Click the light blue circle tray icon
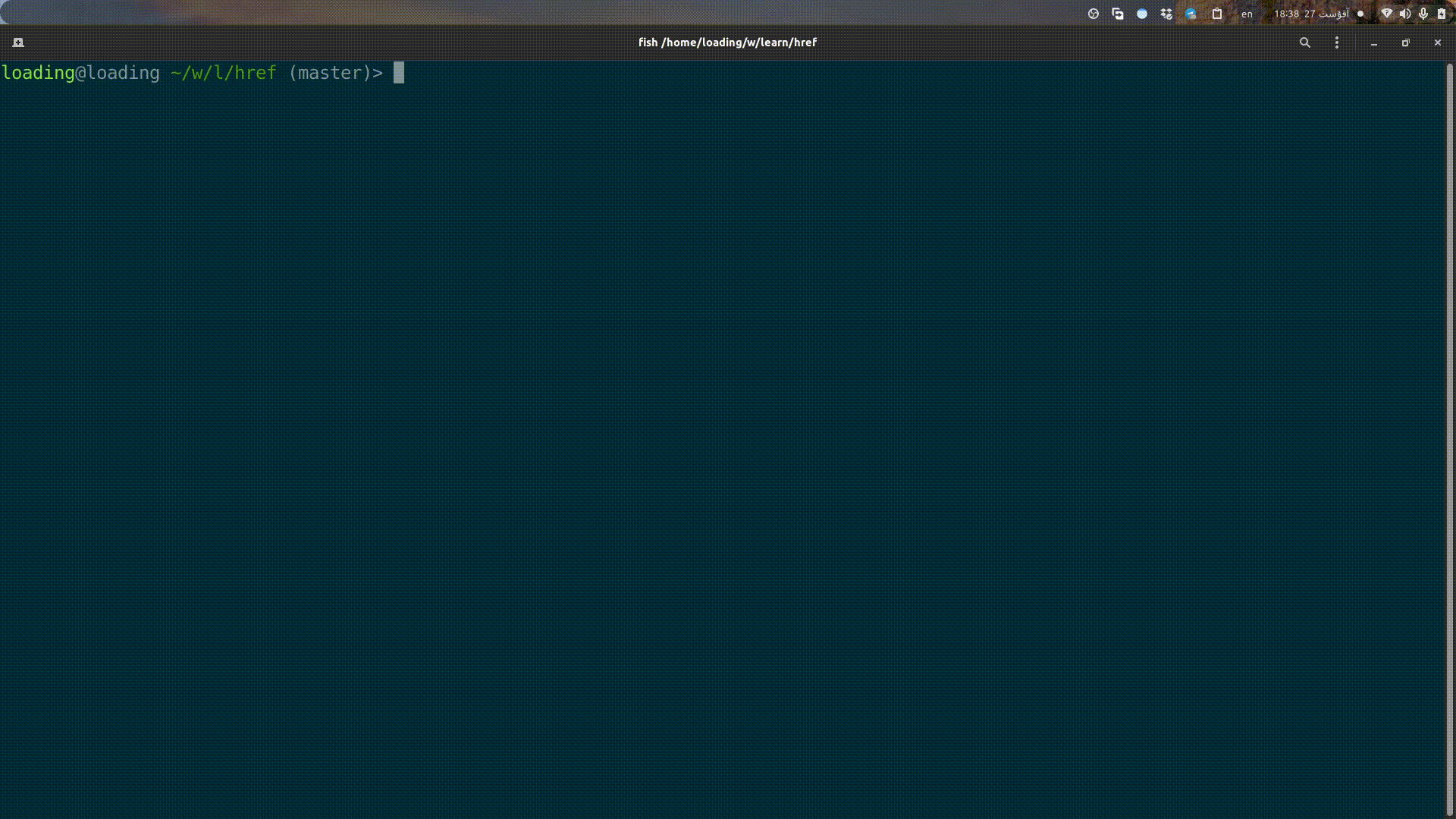The image size is (1456, 819). 1142,14
